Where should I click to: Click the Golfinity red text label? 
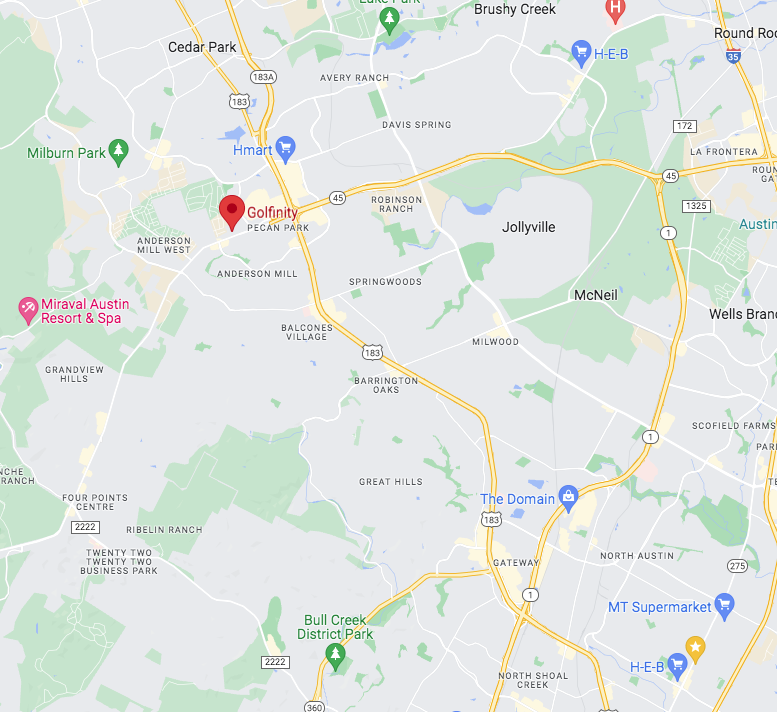pos(272,213)
